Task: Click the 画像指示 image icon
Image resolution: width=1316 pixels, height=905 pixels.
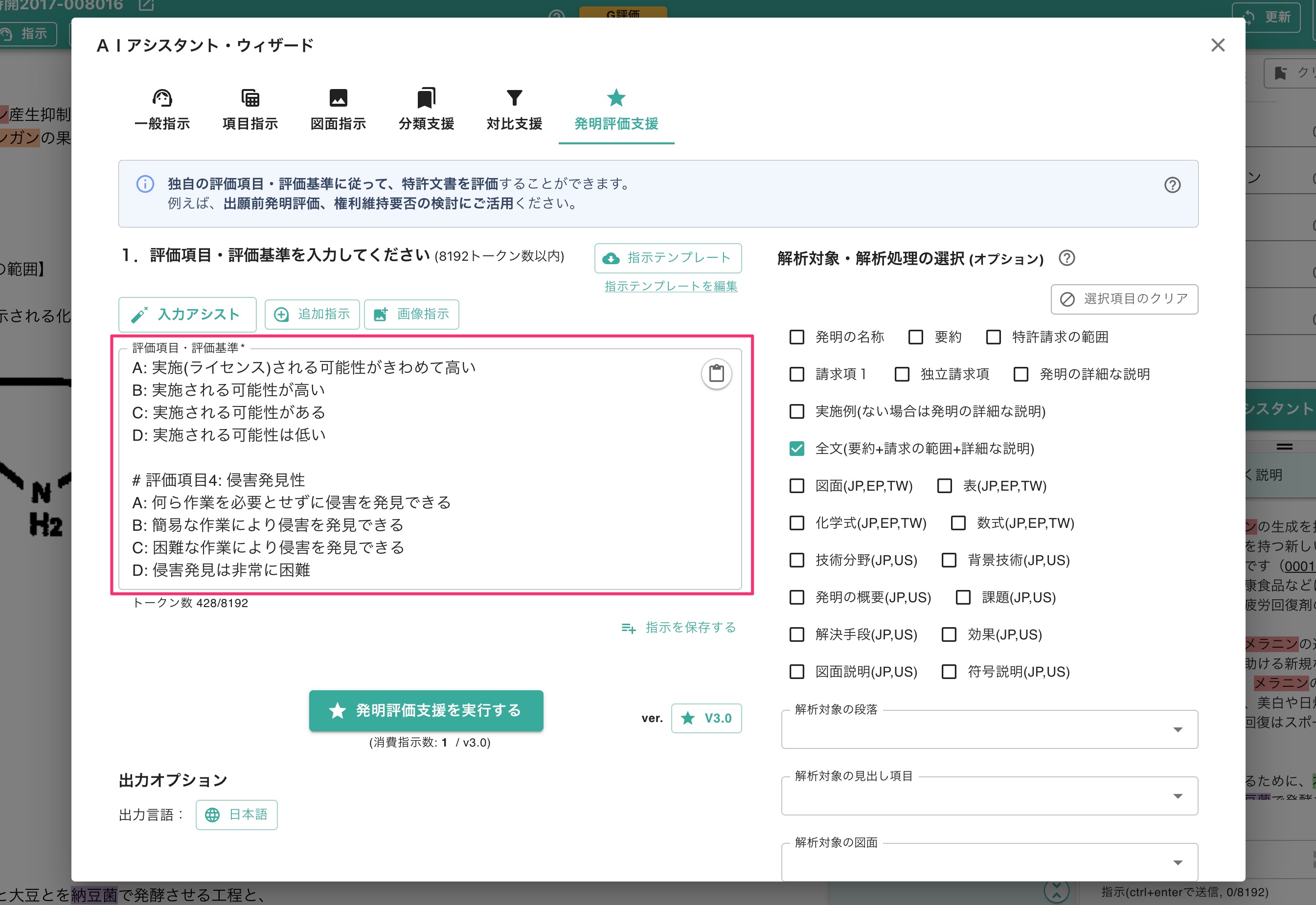Action: pos(381,314)
